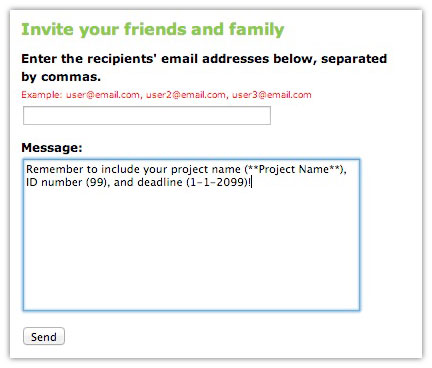The height and width of the screenshot is (368, 432).
Task: Place cursor on '**Project Name**' in message
Action: pyautogui.click(x=294, y=169)
